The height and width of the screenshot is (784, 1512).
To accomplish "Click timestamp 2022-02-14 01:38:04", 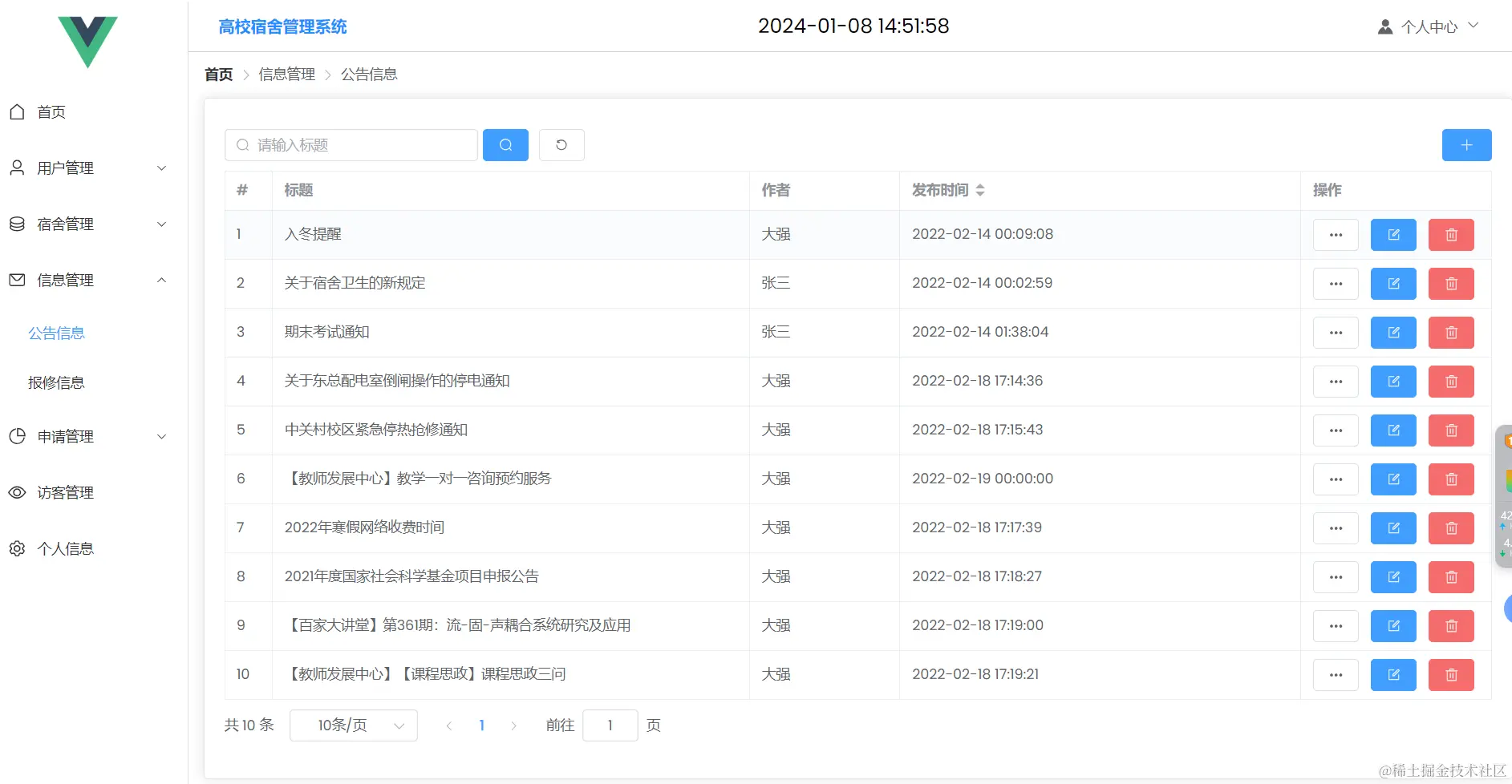I will [x=980, y=332].
